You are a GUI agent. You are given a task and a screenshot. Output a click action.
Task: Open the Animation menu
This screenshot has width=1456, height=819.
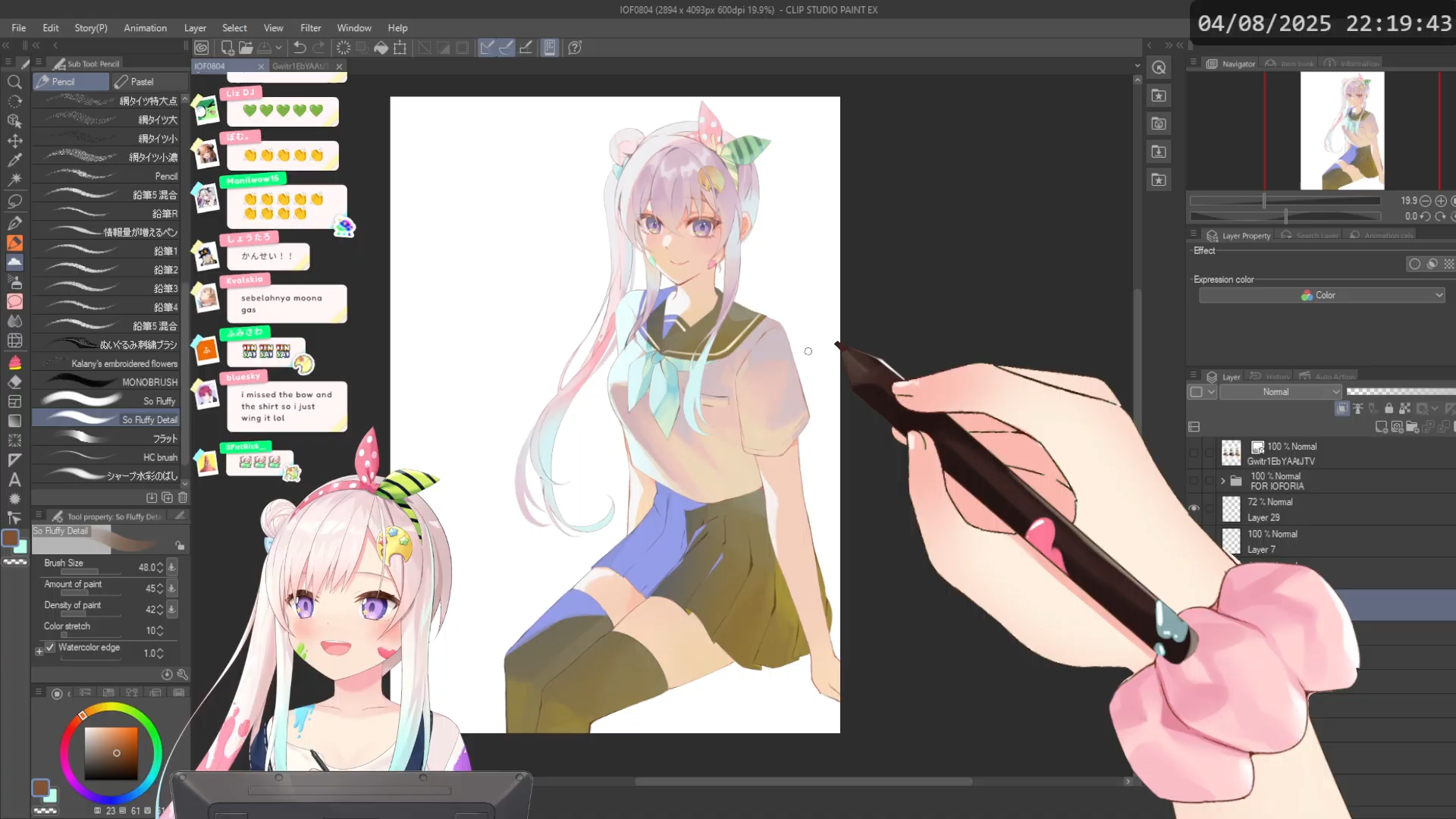(x=145, y=28)
